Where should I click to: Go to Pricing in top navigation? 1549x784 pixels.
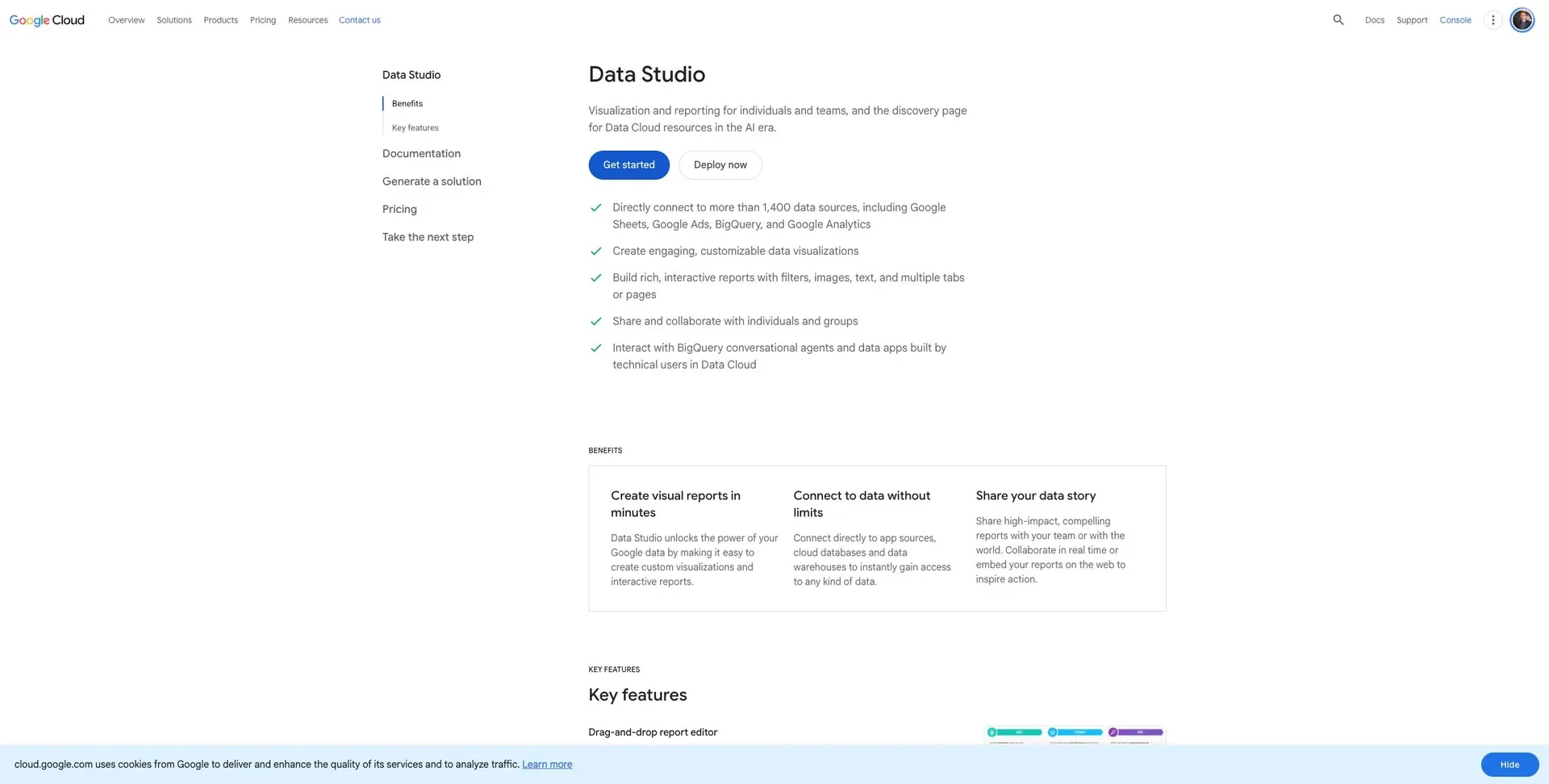coord(263,20)
